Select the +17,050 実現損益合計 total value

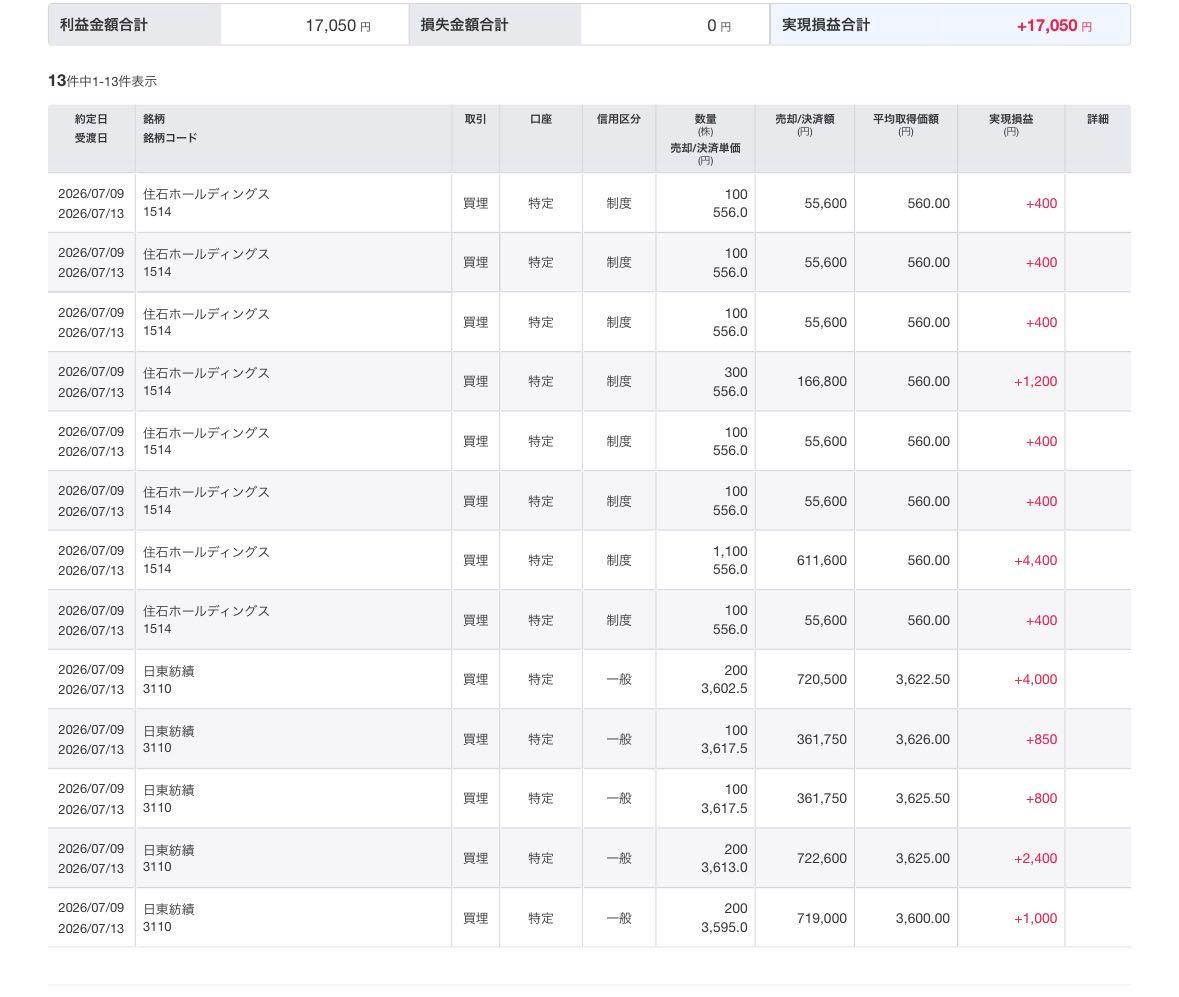tap(1047, 26)
